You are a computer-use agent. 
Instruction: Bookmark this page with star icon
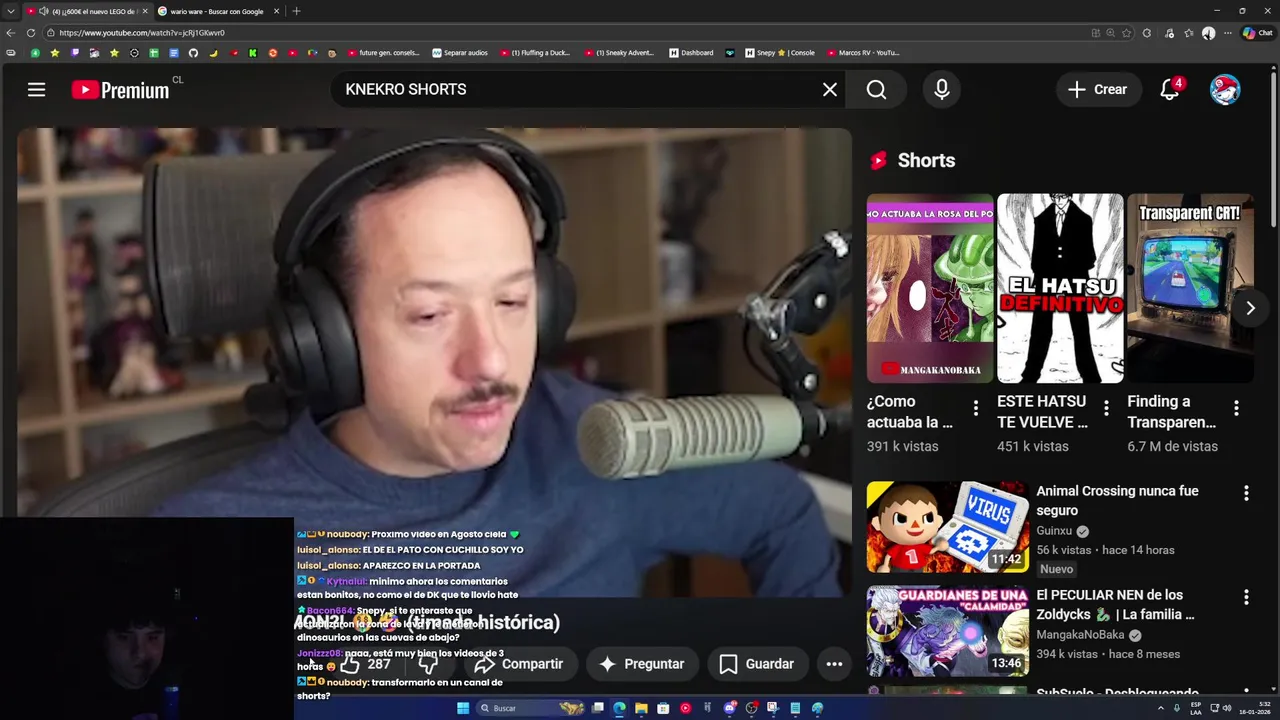1126,33
